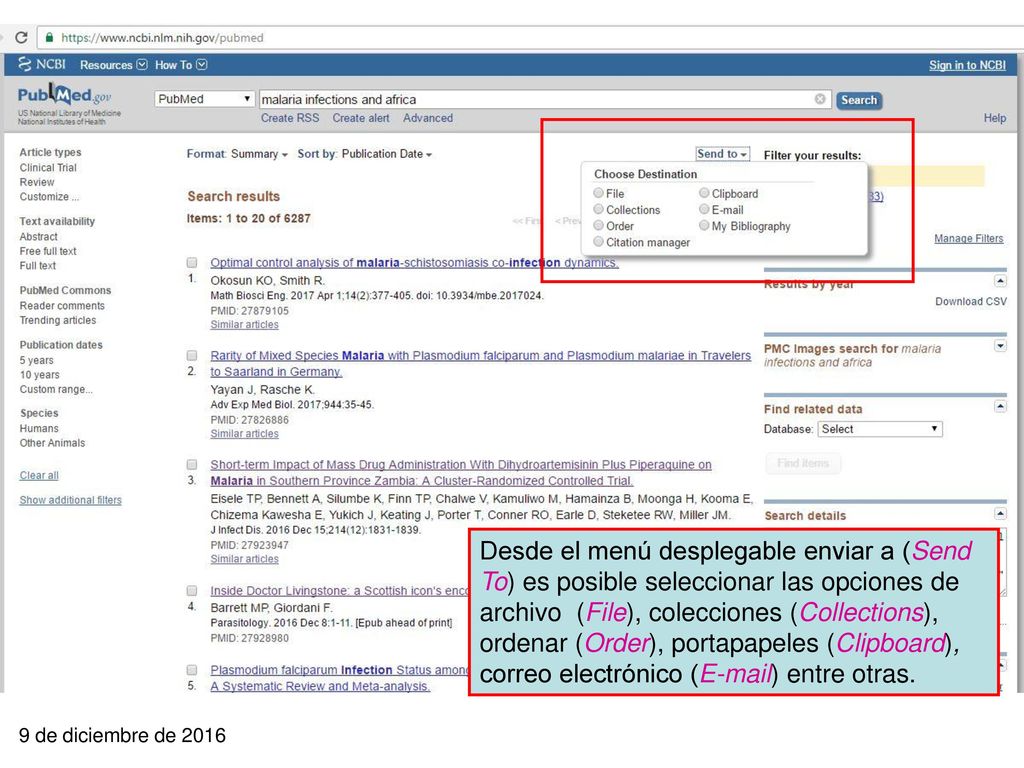Click the Create RSS link
Screen dimensions: 1024x768
(x=290, y=118)
